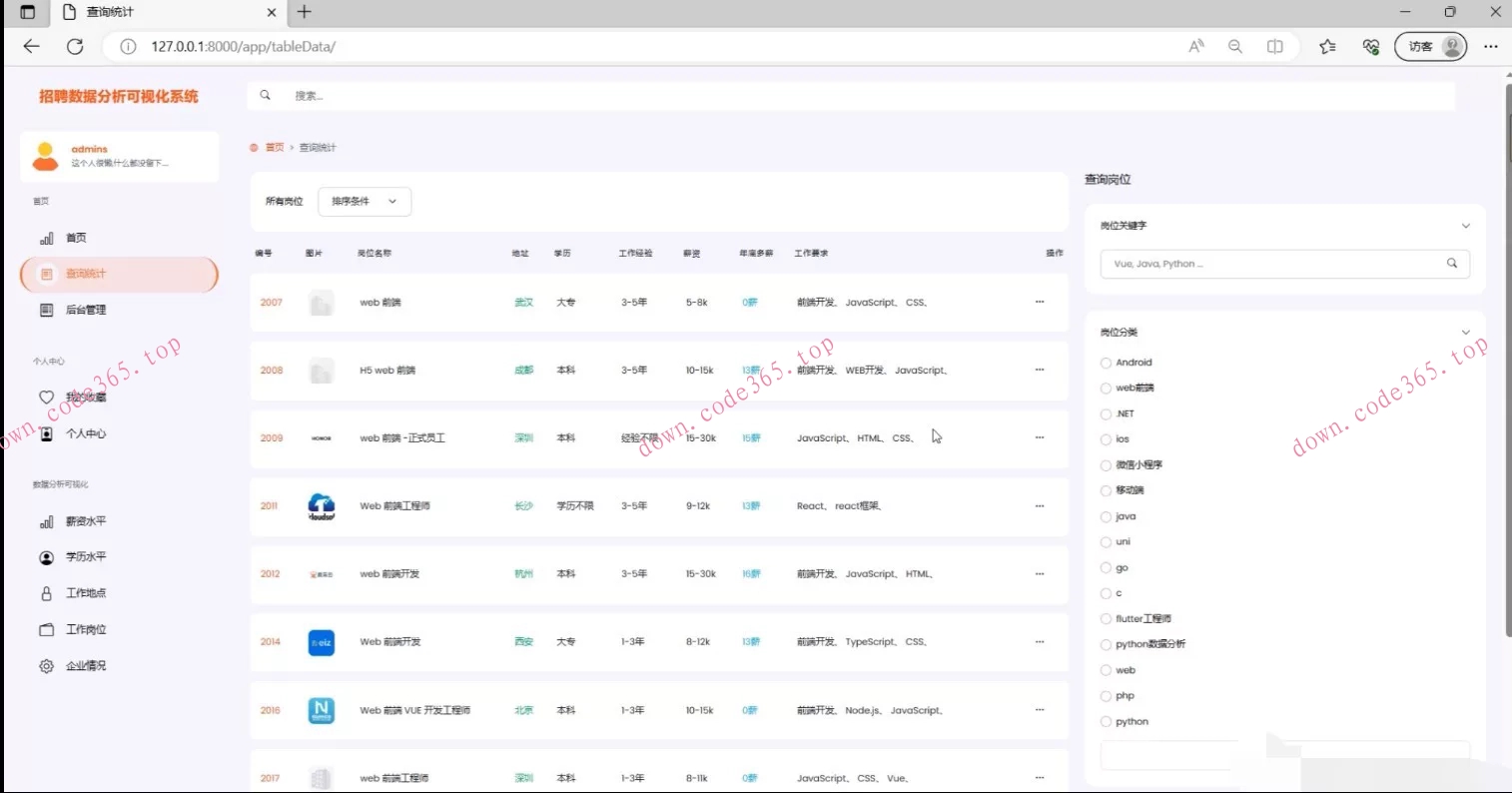Open the 工作岗位 sidebar menu item

(86, 630)
